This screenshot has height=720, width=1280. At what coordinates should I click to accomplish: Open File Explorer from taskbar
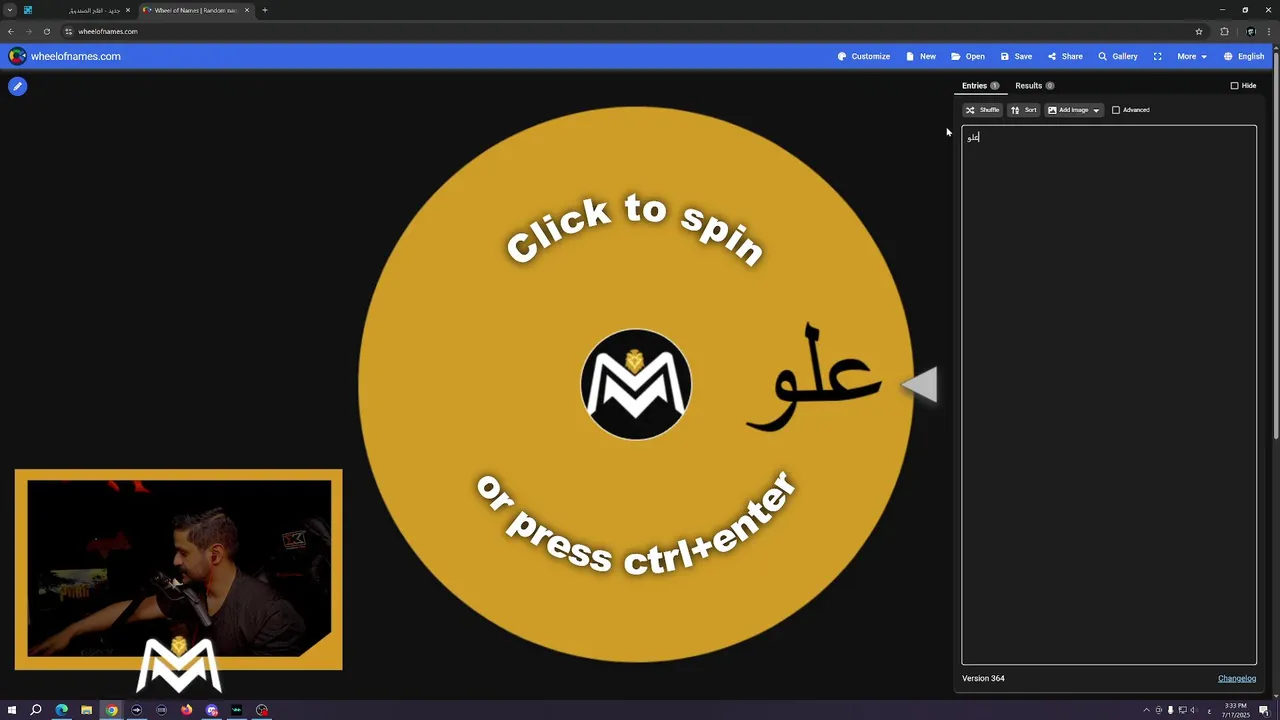click(86, 710)
